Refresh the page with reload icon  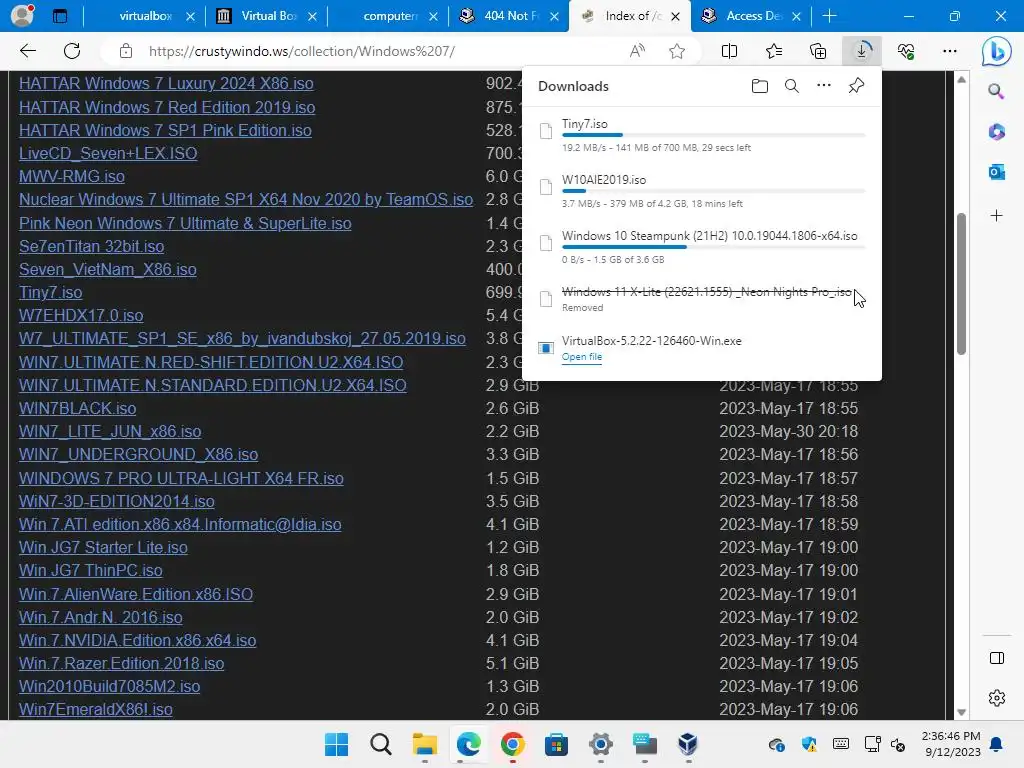point(72,51)
